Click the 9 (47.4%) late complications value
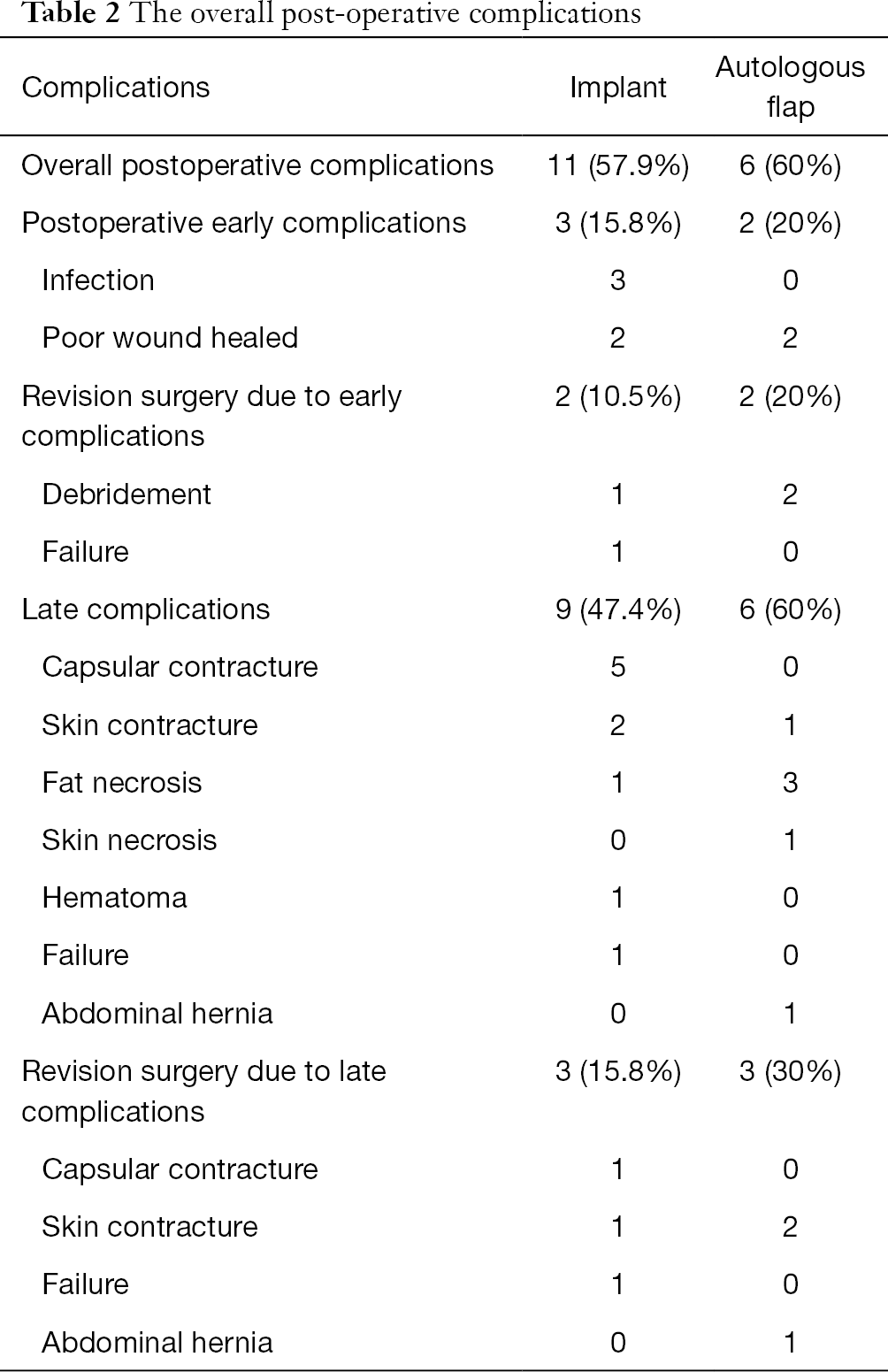 618,609
